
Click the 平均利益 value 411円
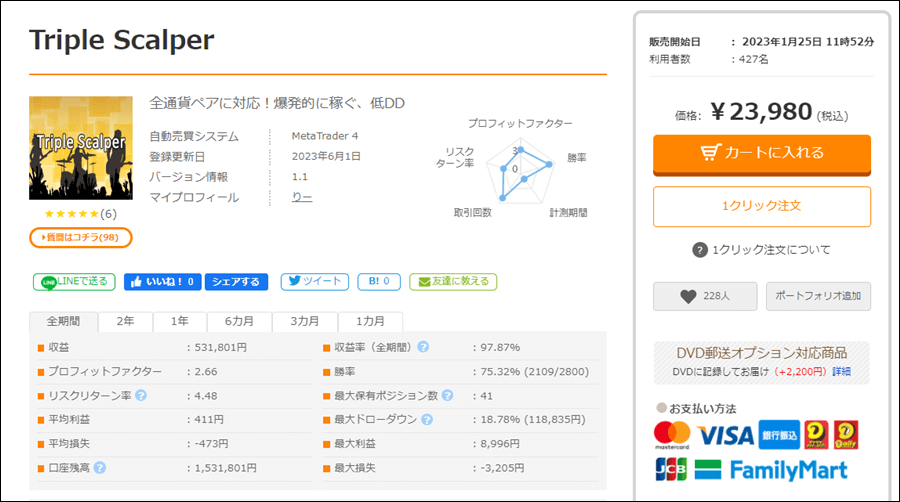pyautogui.click(x=209, y=419)
